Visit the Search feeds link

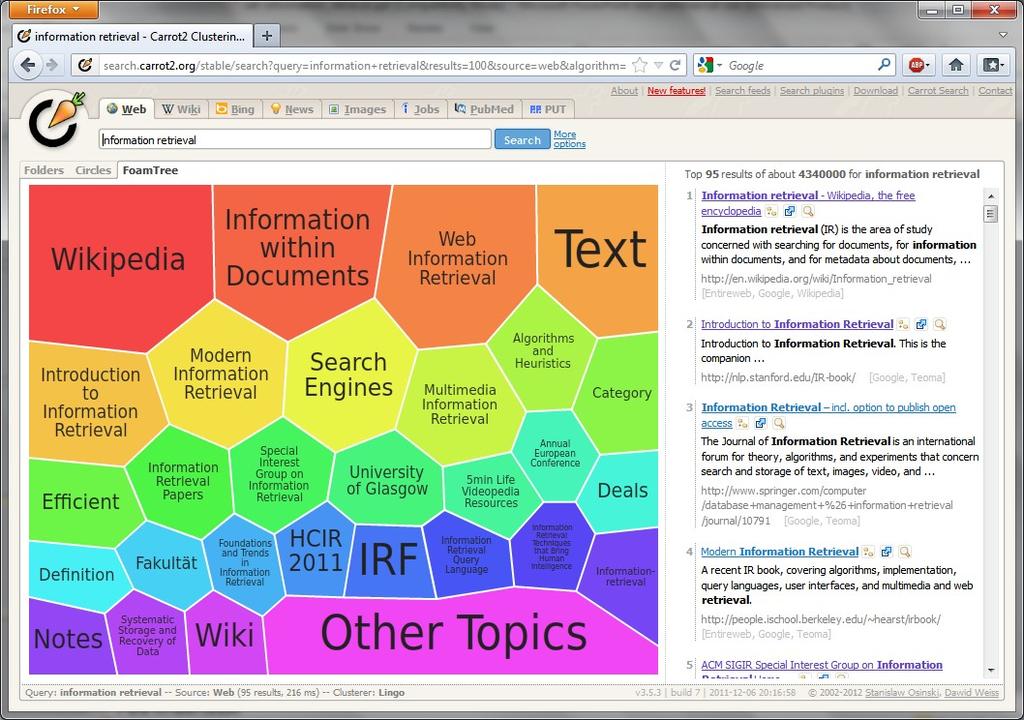click(x=743, y=91)
